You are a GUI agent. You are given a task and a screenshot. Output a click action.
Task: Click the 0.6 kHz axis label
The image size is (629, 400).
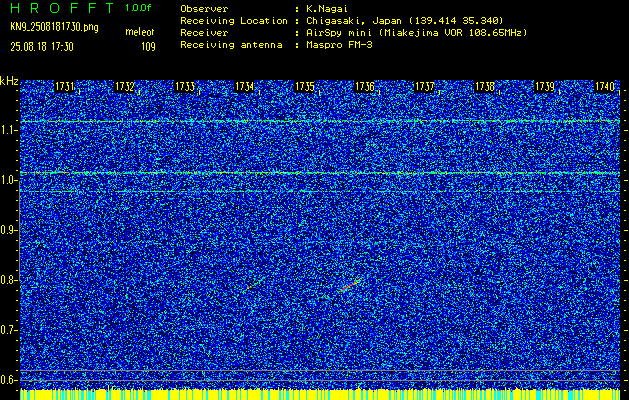point(7,380)
